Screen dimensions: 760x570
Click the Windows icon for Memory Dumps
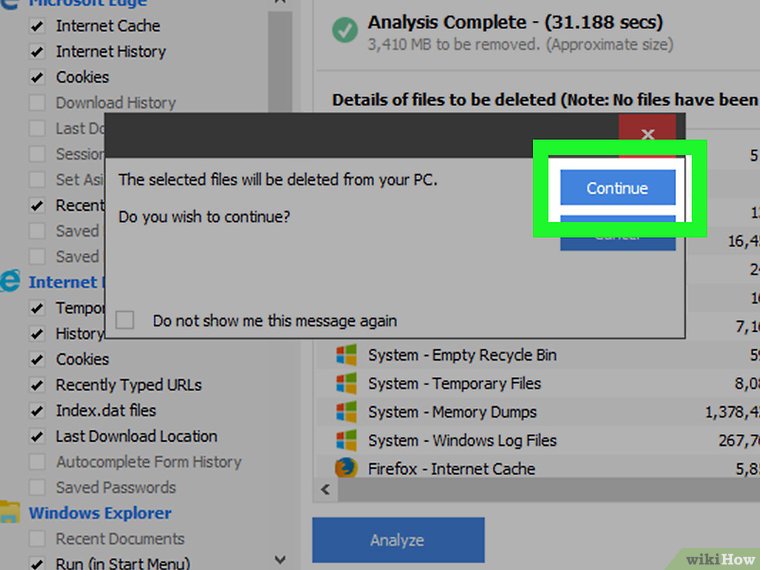(x=347, y=412)
